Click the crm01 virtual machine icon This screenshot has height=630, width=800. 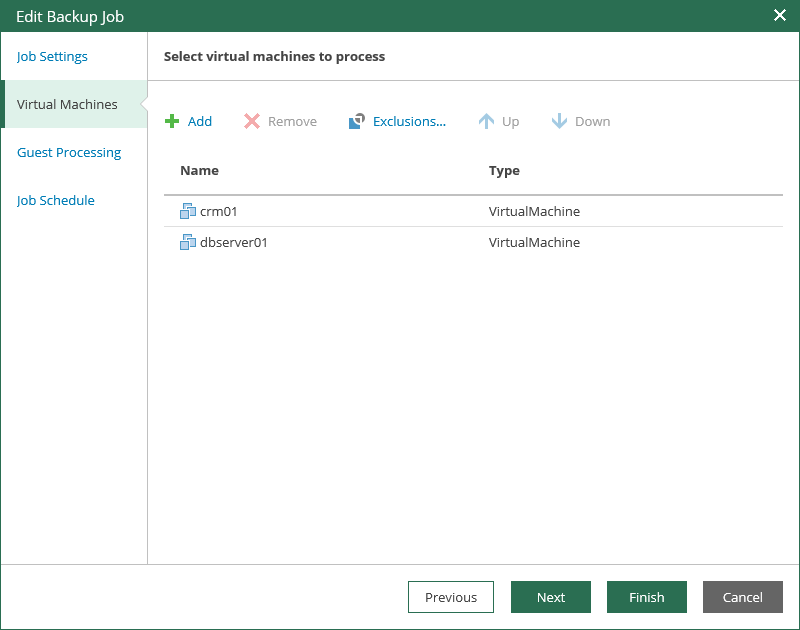[x=188, y=211]
